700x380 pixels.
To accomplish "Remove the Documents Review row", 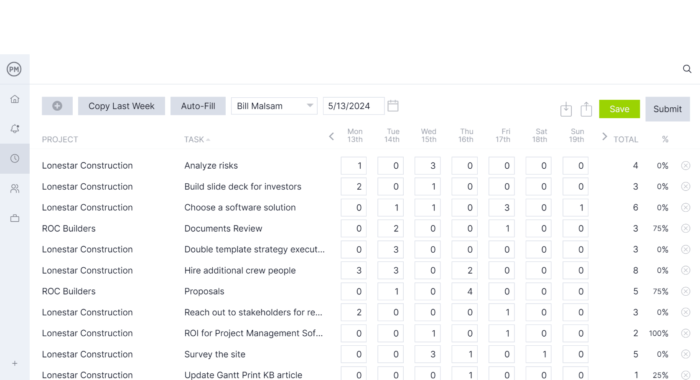I will [686, 229].
